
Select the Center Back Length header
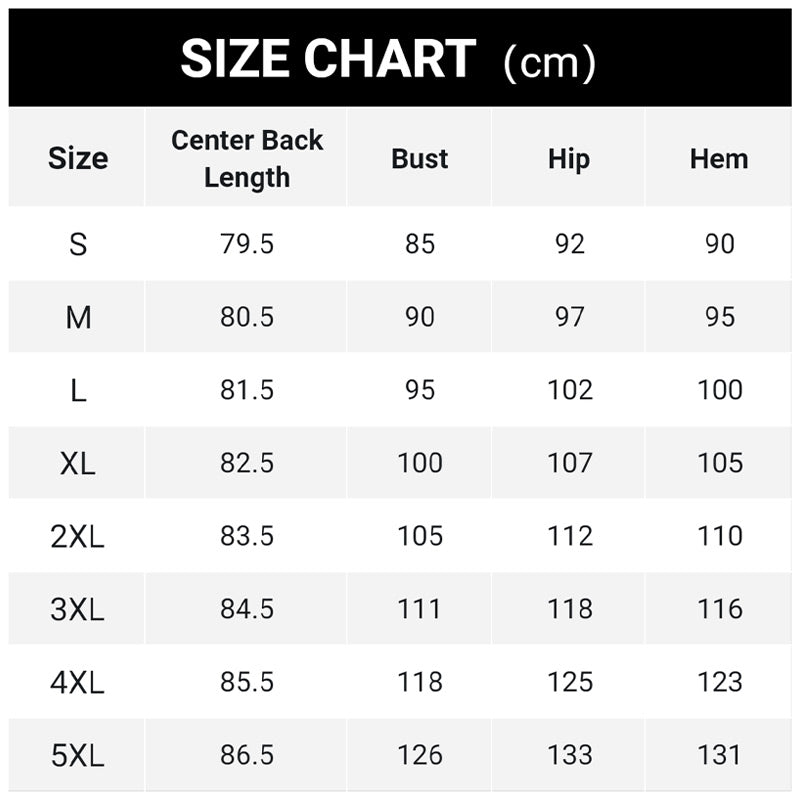point(247,158)
